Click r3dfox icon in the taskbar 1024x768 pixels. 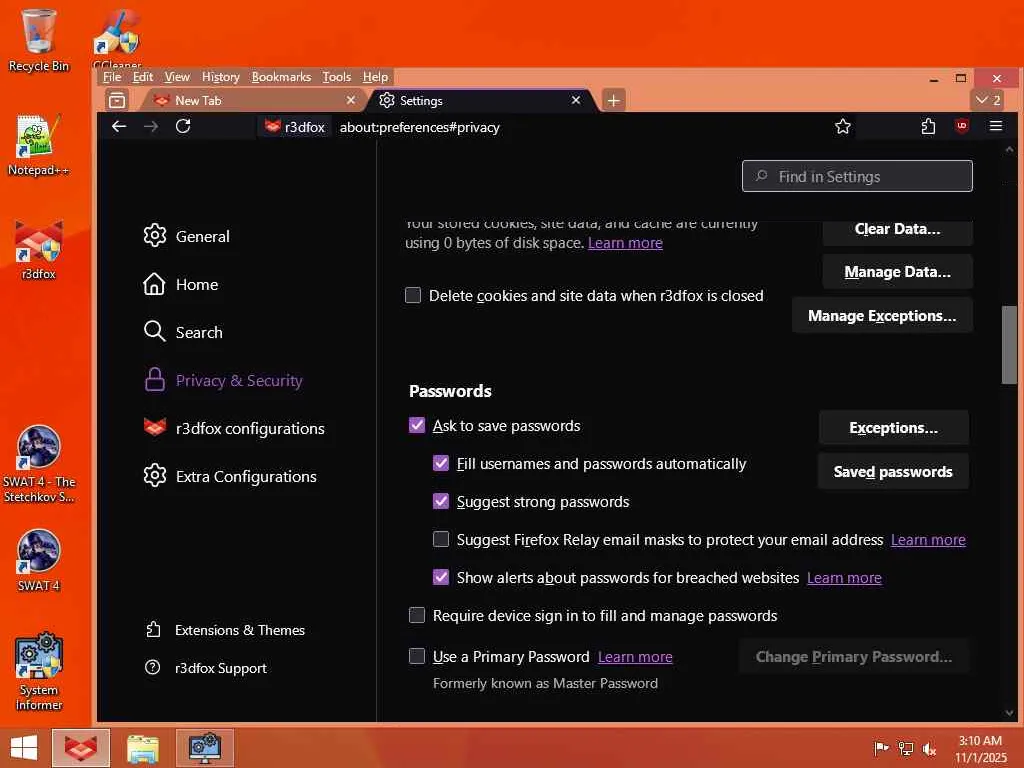coord(81,748)
